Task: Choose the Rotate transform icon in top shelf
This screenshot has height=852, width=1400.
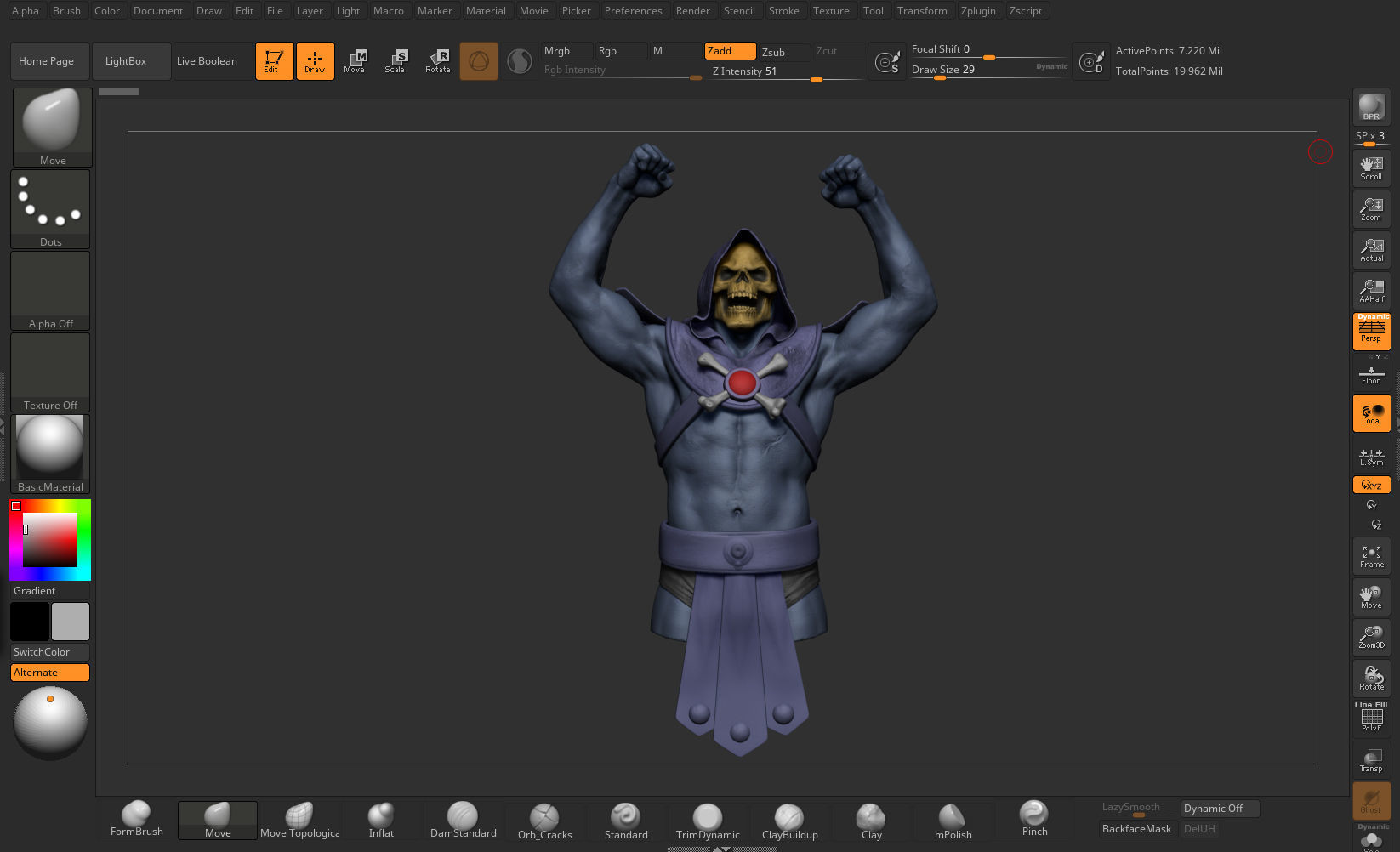Action: click(438, 61)
